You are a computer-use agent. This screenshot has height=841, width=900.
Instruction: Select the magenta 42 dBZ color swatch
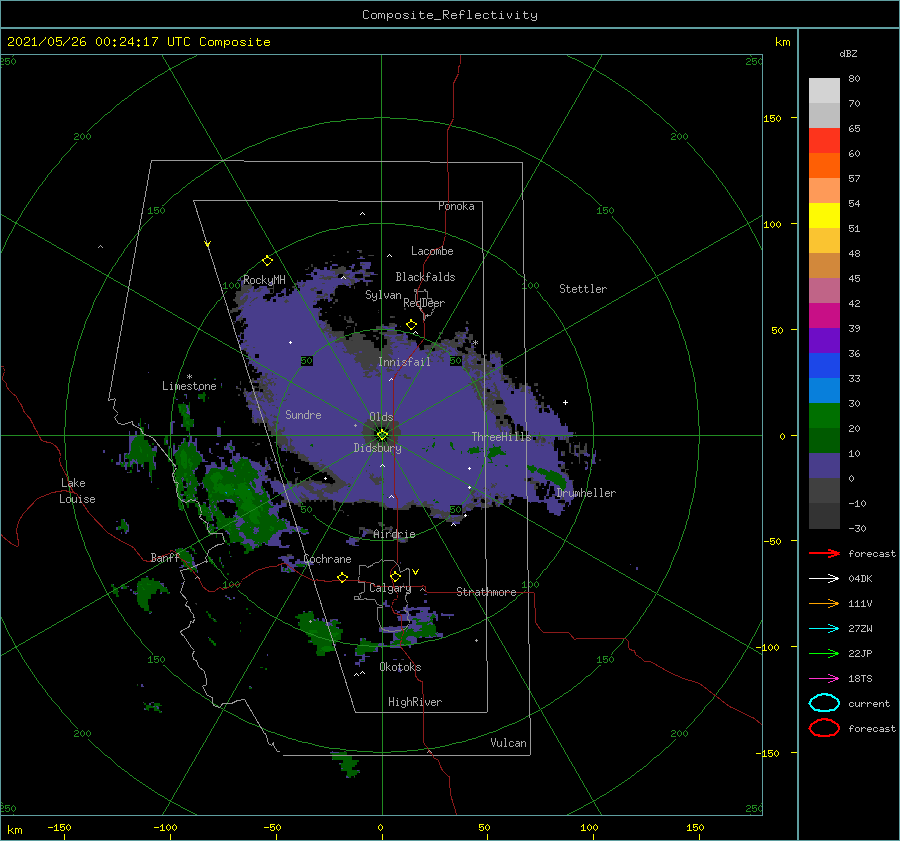coord(824,315)
